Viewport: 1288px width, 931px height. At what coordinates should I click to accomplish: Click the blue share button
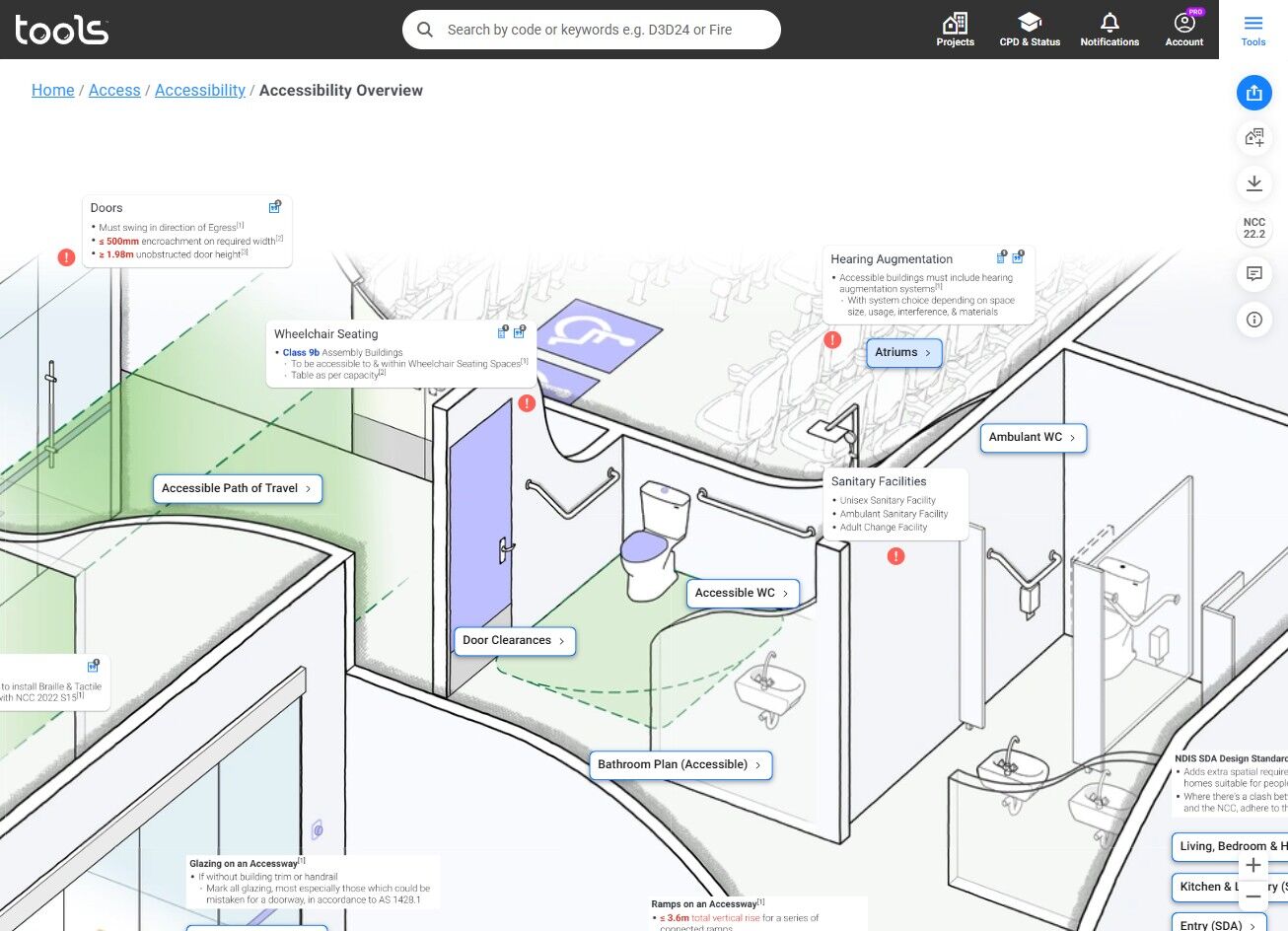(x=1254, y=93)
